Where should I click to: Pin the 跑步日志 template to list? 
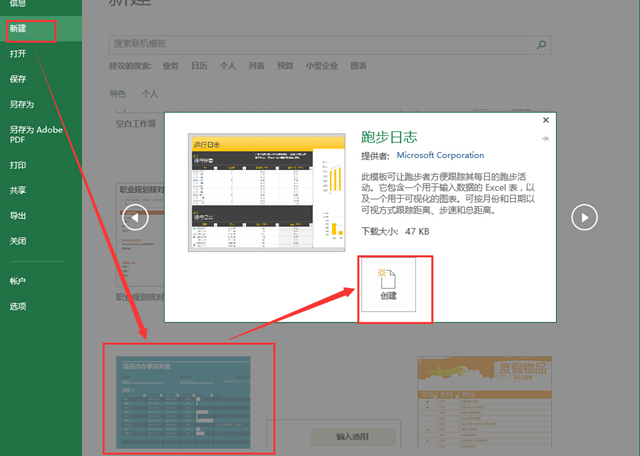pyautogui.click(x=545, y=139)
